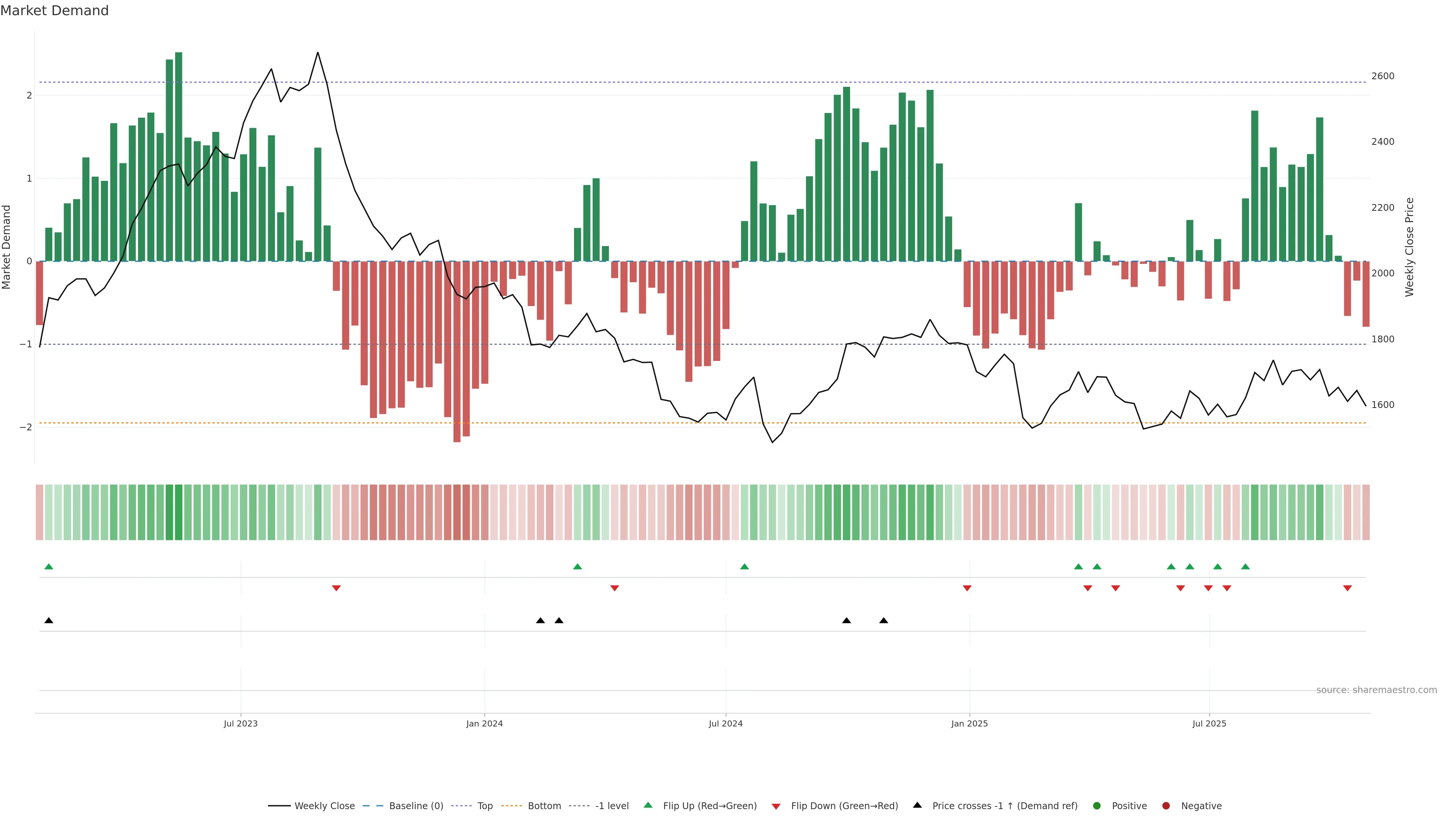Image resolution: width=1456 pixels, height=819 pixels.
Task: Click black Price crosses -1 legend triangle
Action: pyautogui.click(x=917, y=805)
